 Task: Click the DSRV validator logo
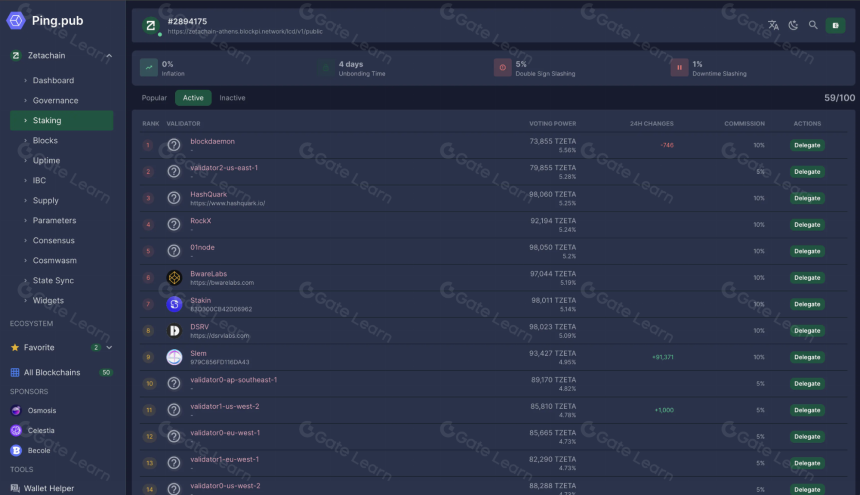tap(174, 331)
